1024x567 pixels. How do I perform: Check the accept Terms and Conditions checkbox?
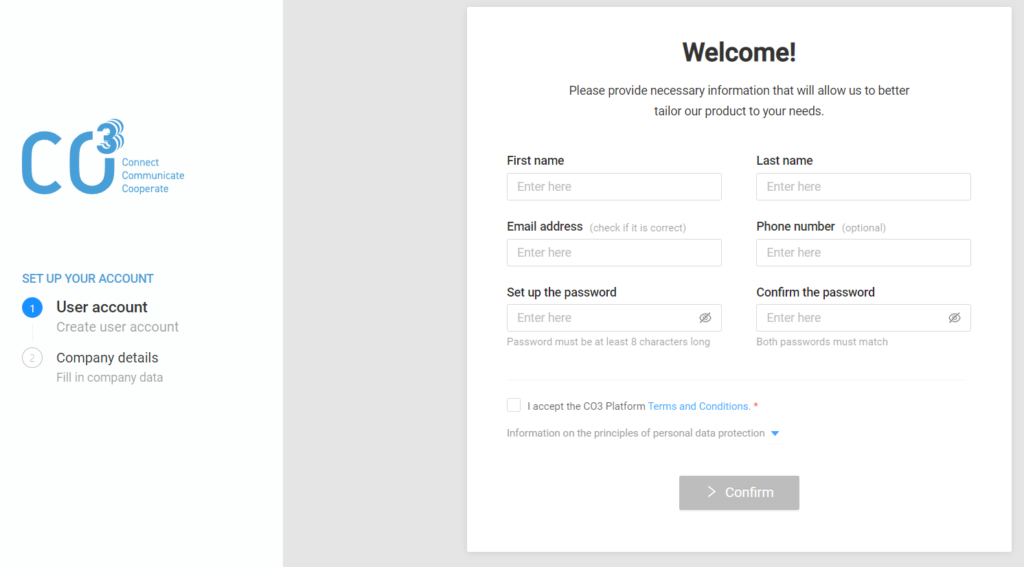click(514, 405)
